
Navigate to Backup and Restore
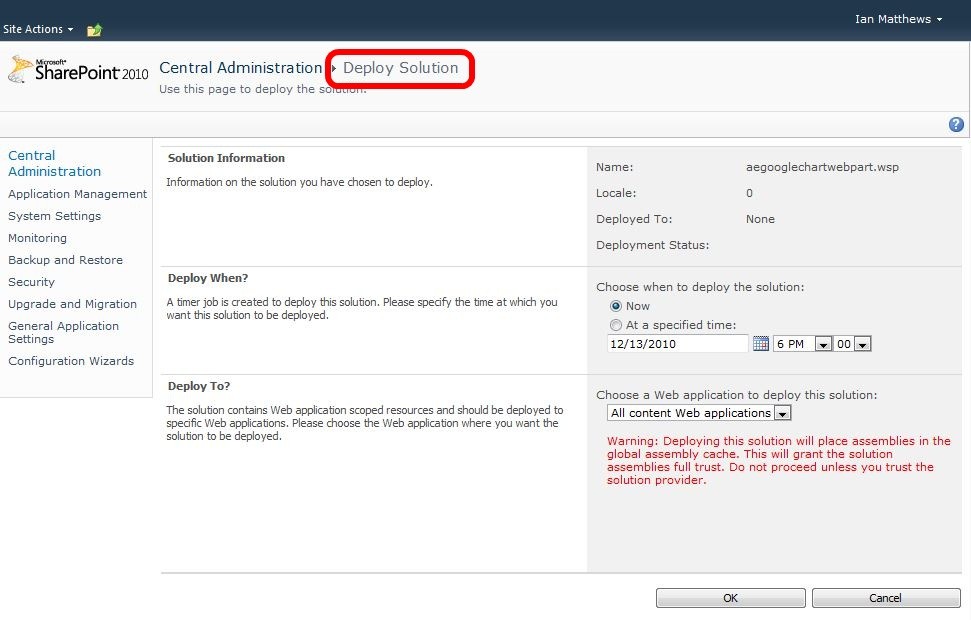click(x=65, y=260)
